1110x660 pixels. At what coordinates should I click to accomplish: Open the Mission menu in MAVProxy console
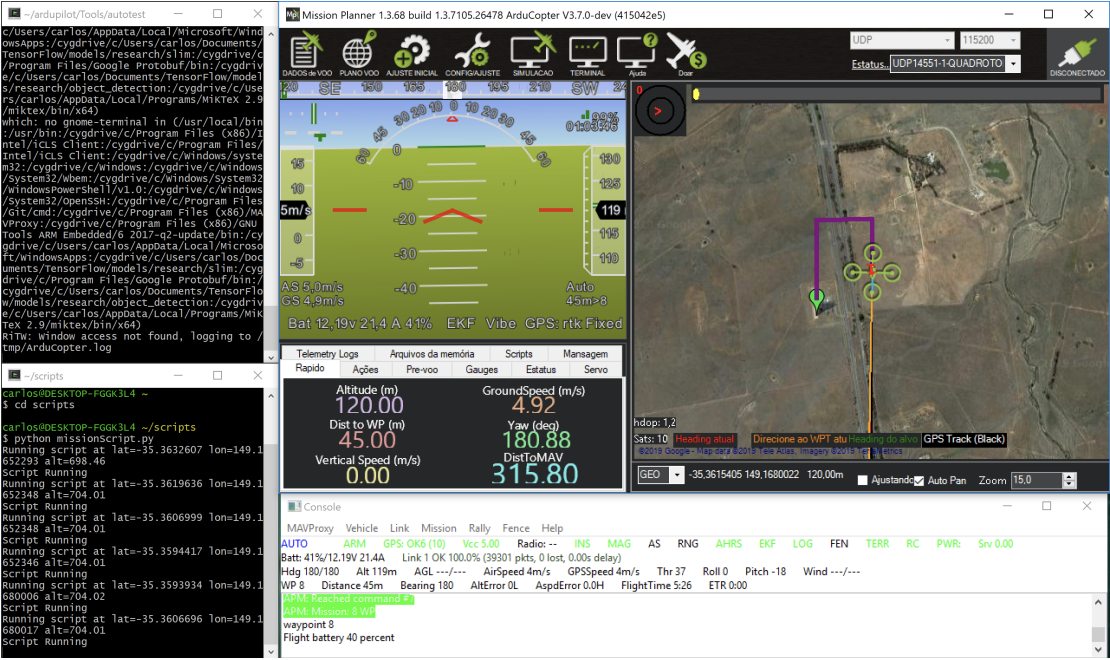tap(440, 528)
